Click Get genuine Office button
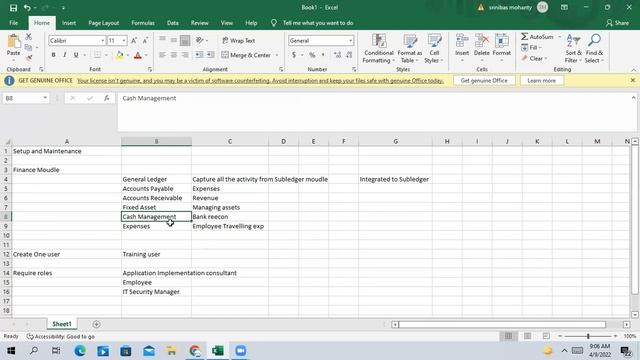 (x=484, y=80)
